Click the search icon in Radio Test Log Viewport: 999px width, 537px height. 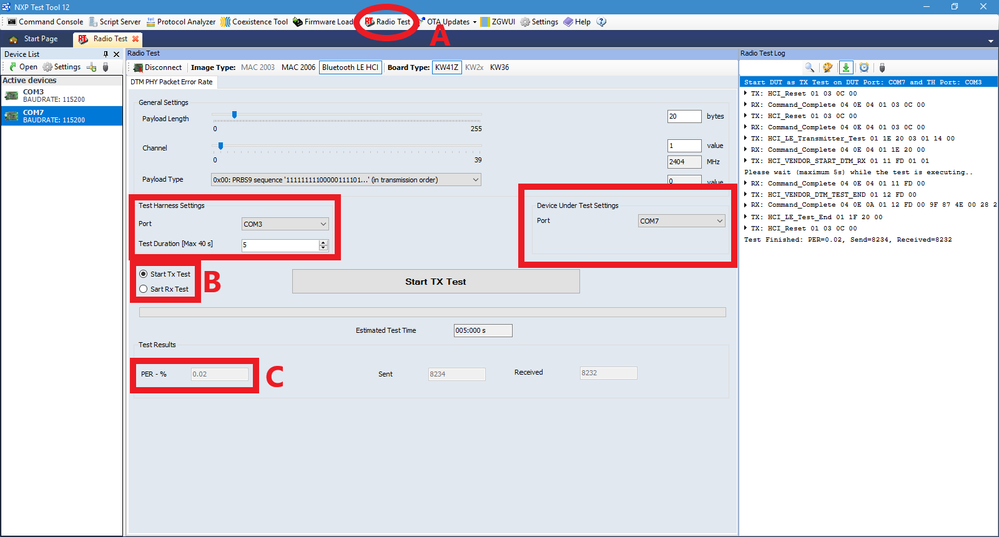(x=809, y=68)
